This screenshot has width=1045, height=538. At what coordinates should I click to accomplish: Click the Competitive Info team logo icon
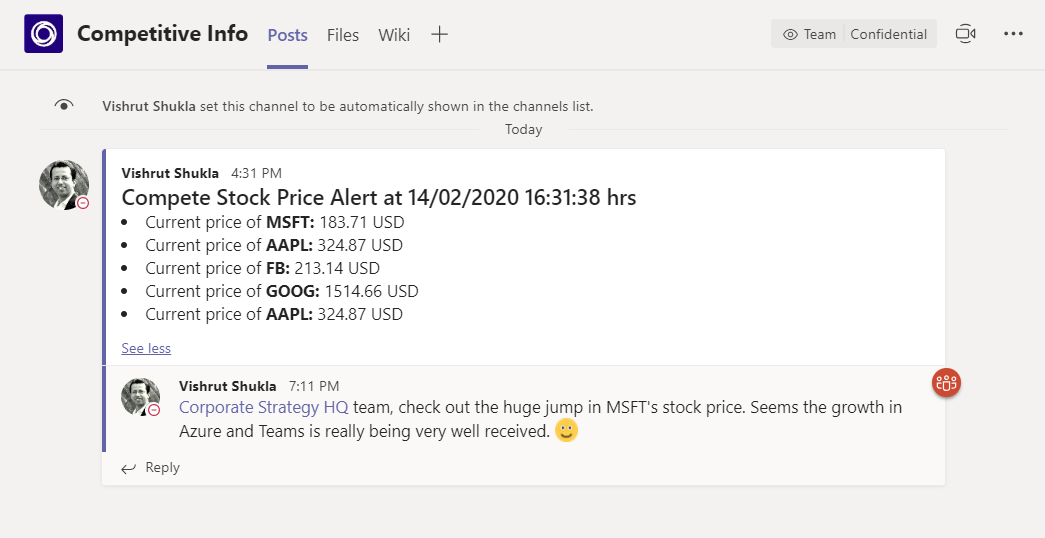click(44, 34)
